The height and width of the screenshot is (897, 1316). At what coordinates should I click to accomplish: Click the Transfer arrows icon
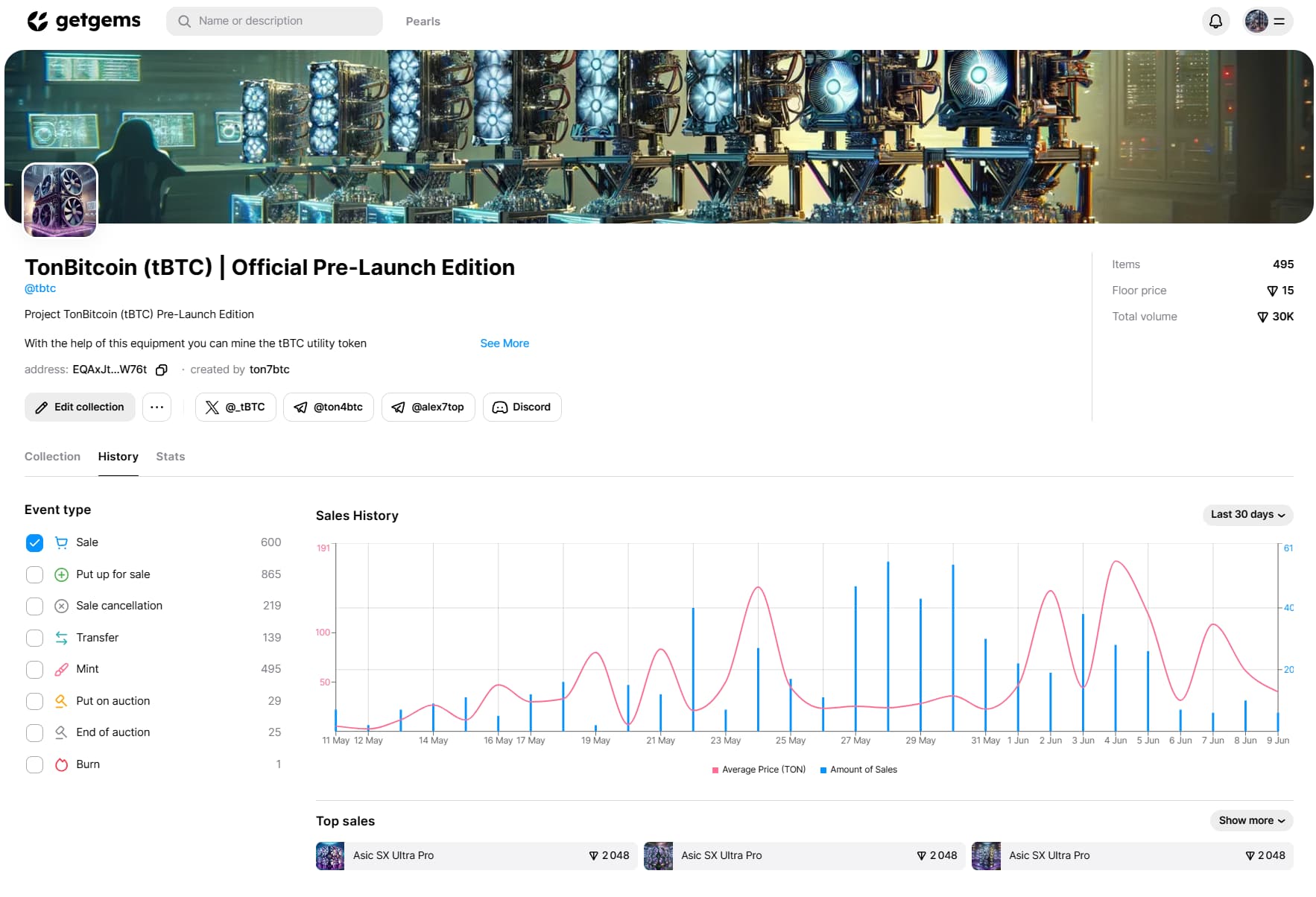click(x=62, y=638)
